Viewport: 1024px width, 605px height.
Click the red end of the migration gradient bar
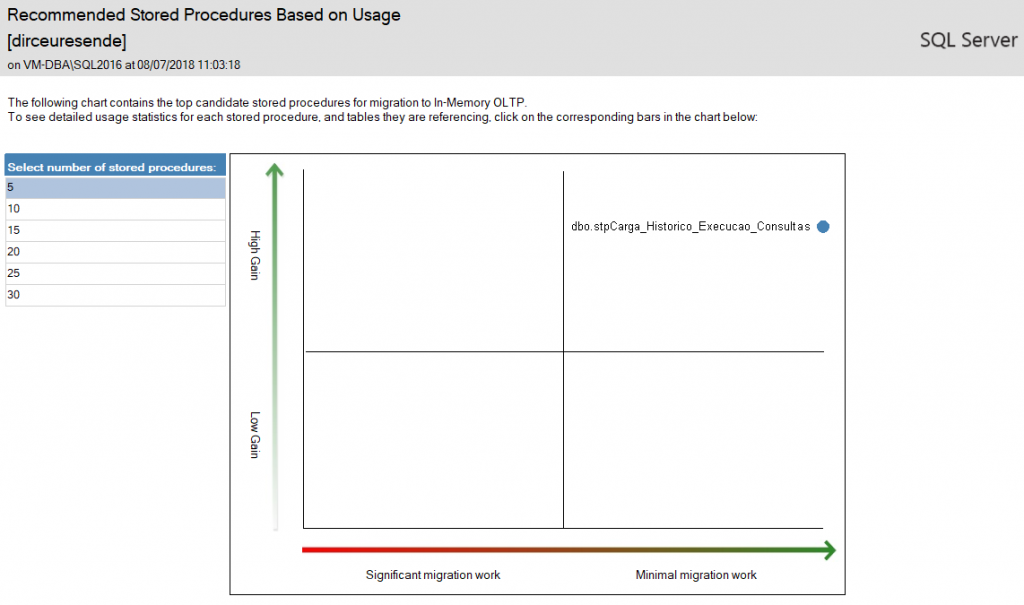pyautogui.click(x=310, y=550)
